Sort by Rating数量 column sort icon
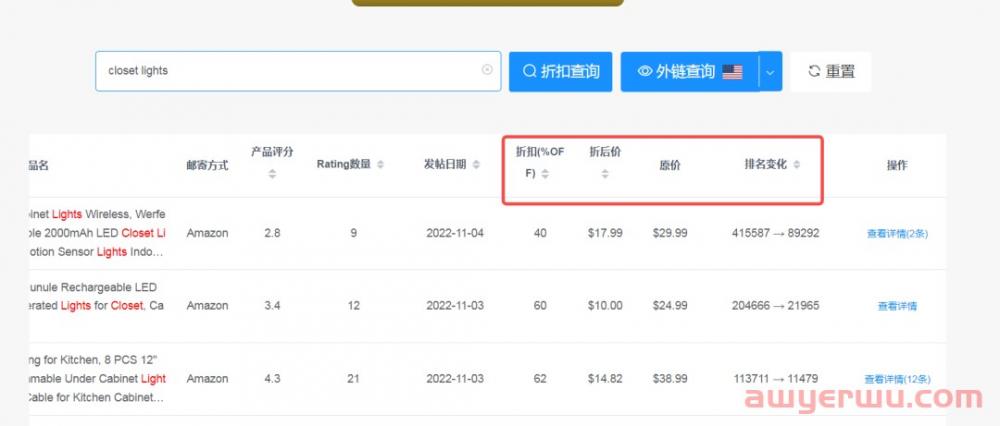 point(380,165)
